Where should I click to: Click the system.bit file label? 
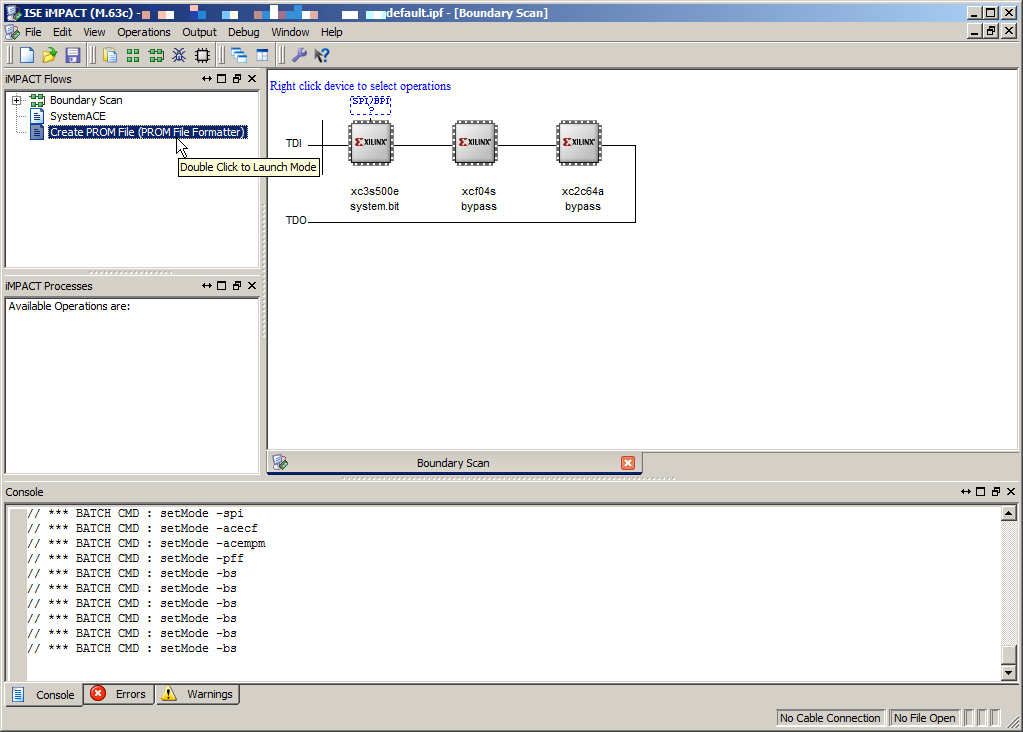tap(374, 206)
